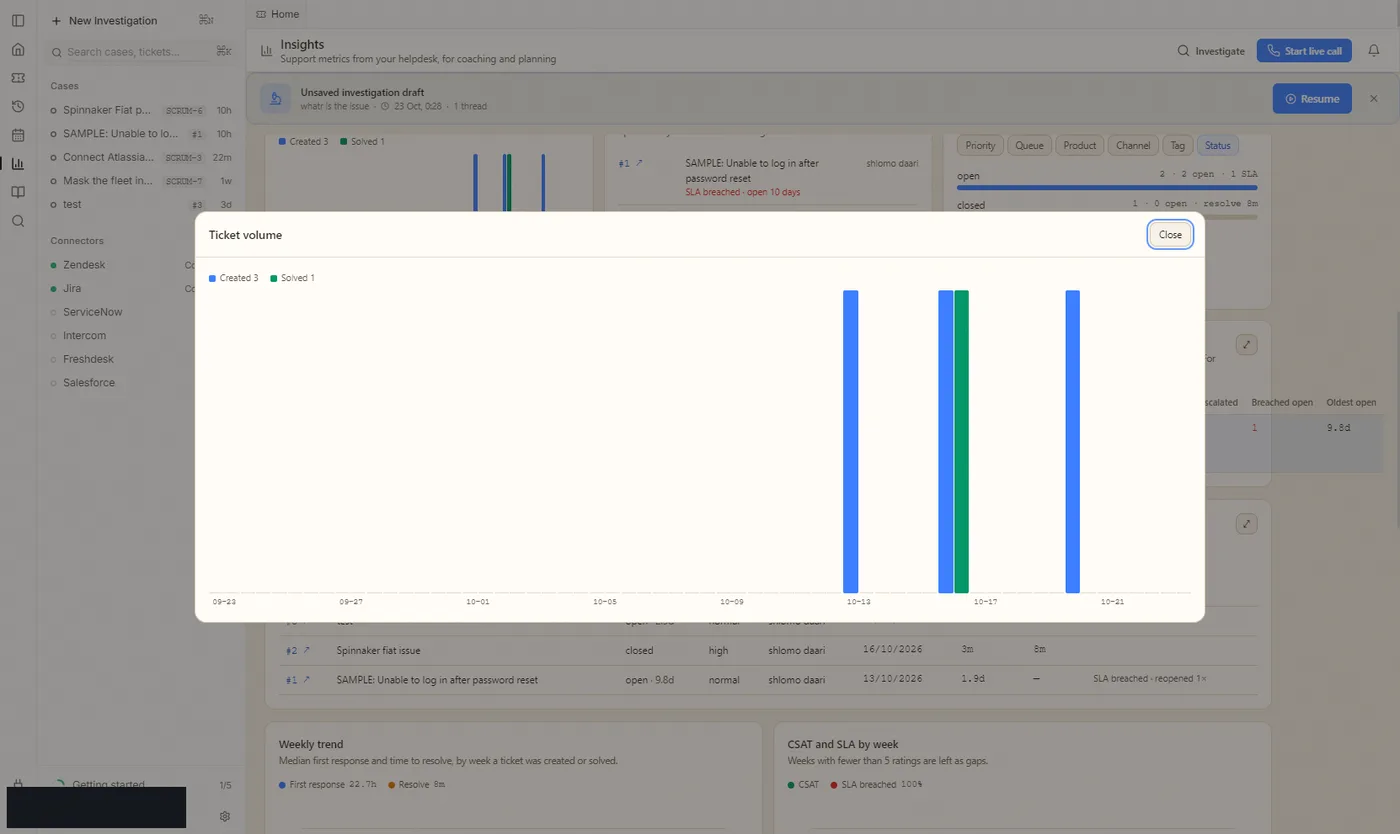Open the Connect Atlassia... SCRUM-3 case
Viewport: 1400px width, 834px height.
[x=140, y=157]
